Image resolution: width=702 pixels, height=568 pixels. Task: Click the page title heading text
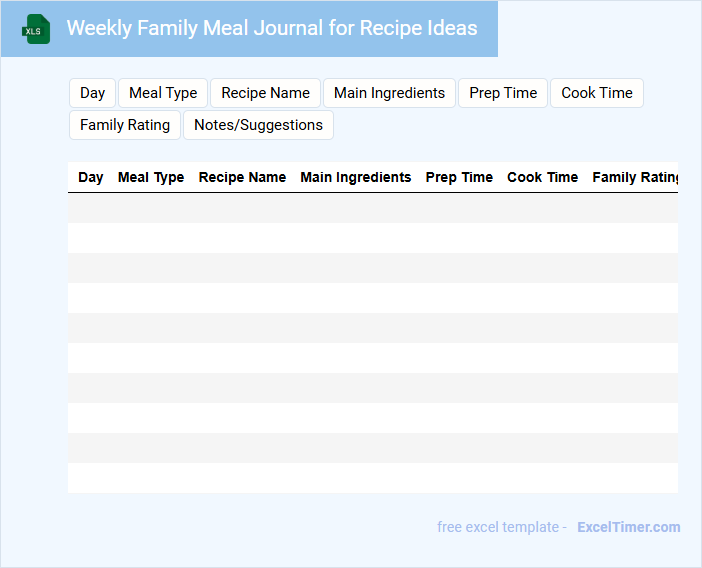click(272, 28)
